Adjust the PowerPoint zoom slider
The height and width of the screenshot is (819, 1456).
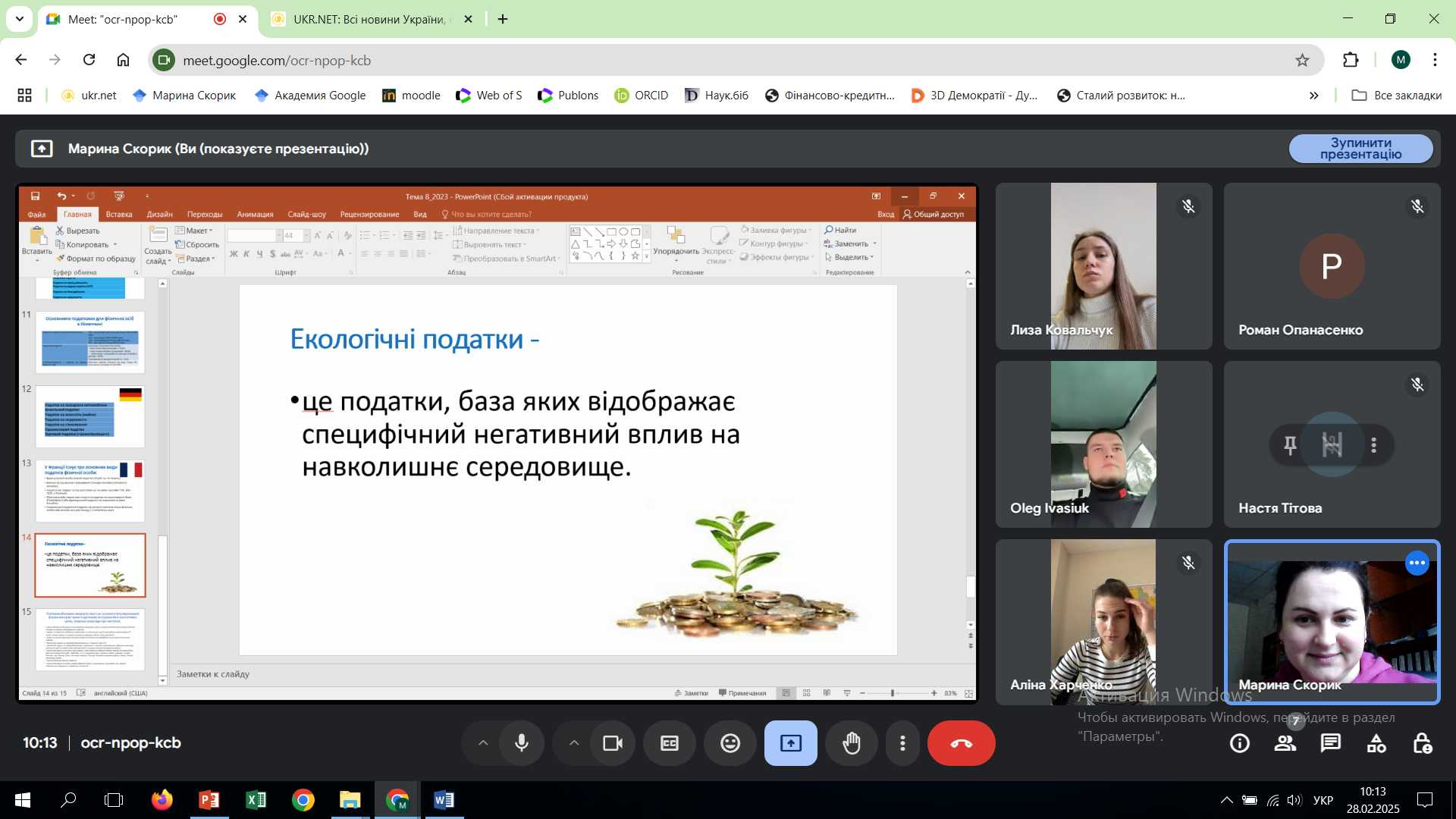(893, 693)
